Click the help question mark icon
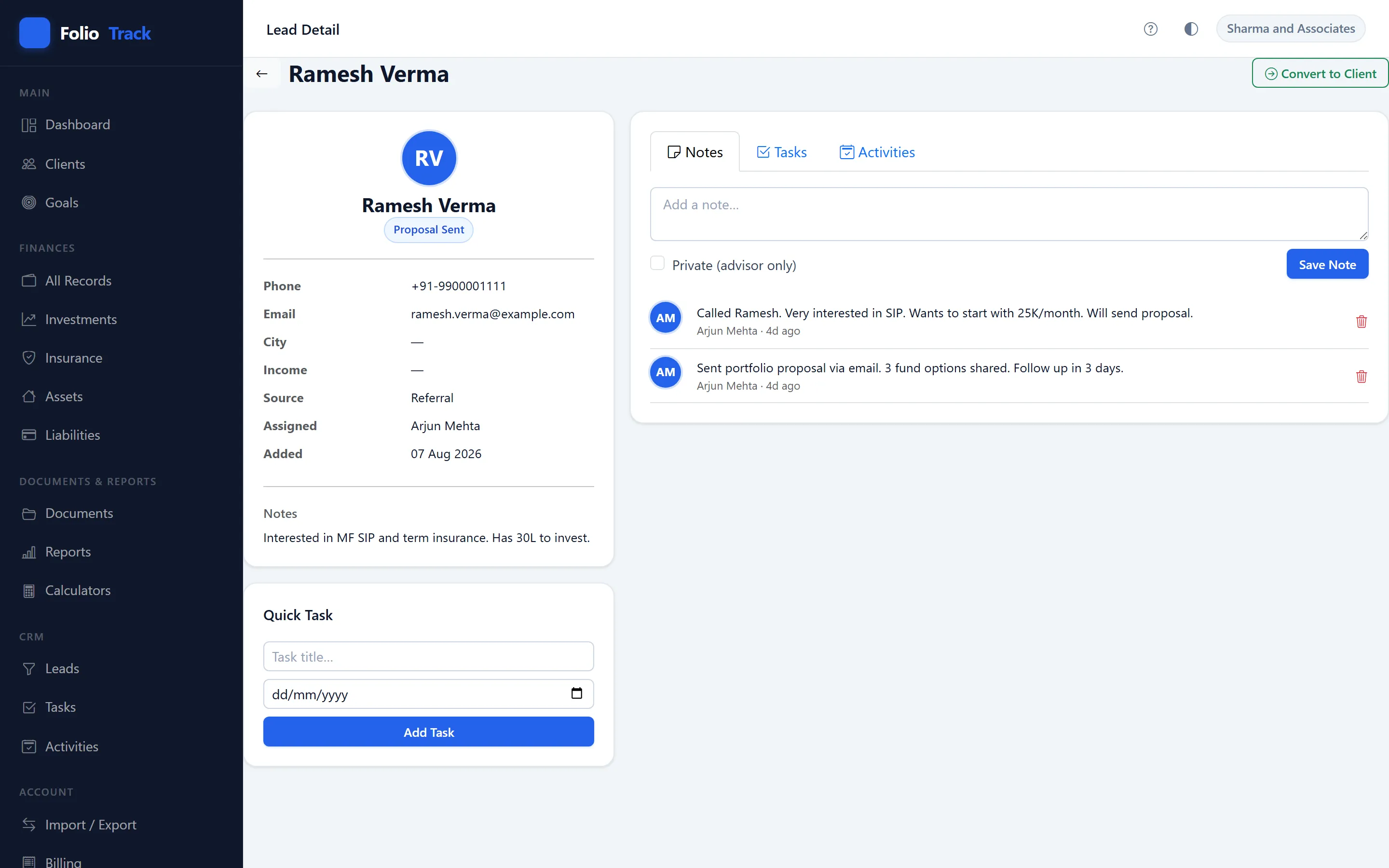This screenshot has width=1389, height=868. pyautogui.click(x=1150, y=29)
